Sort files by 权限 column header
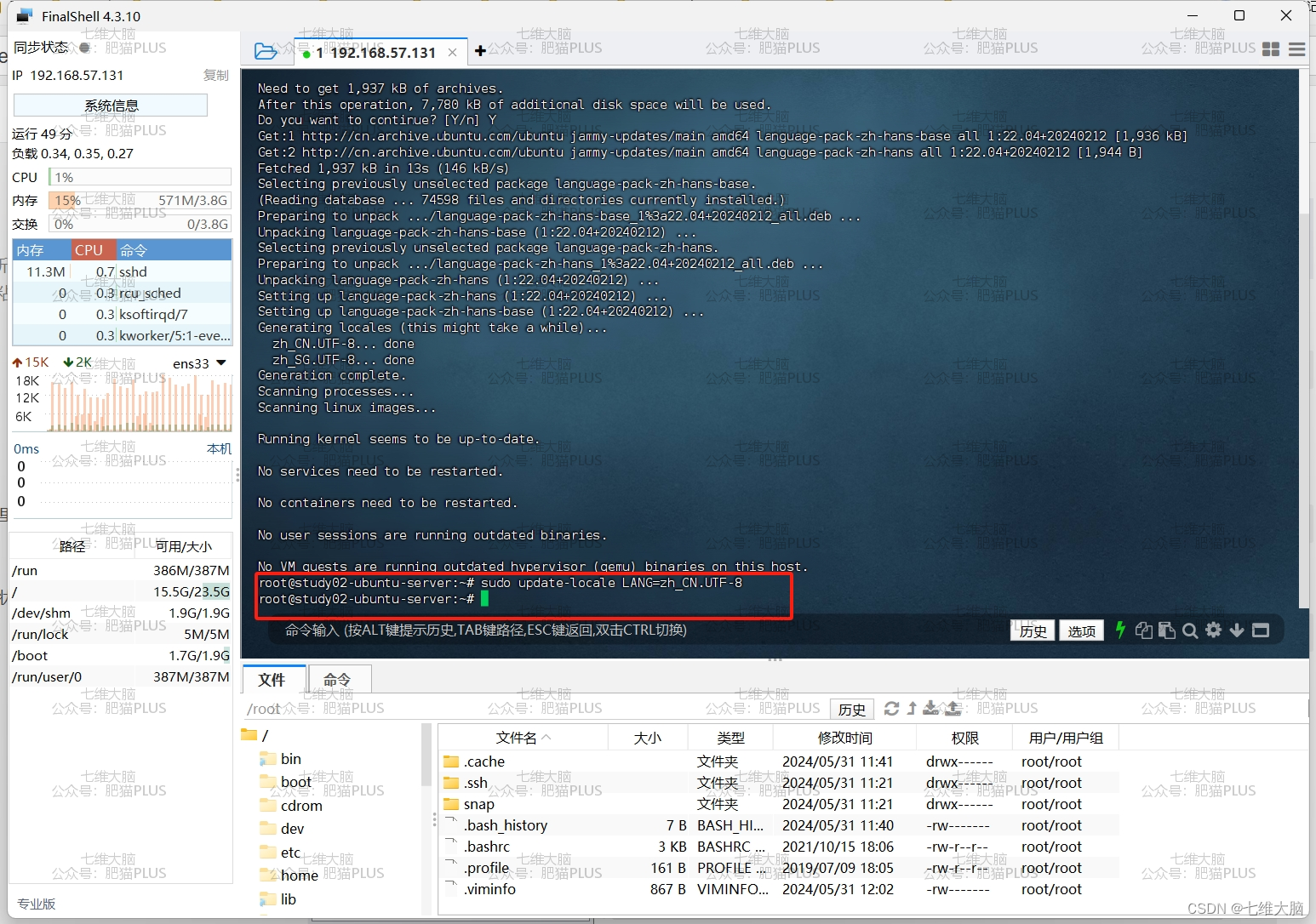Viewport: 1316px width, 924px height. pos(964,738)
